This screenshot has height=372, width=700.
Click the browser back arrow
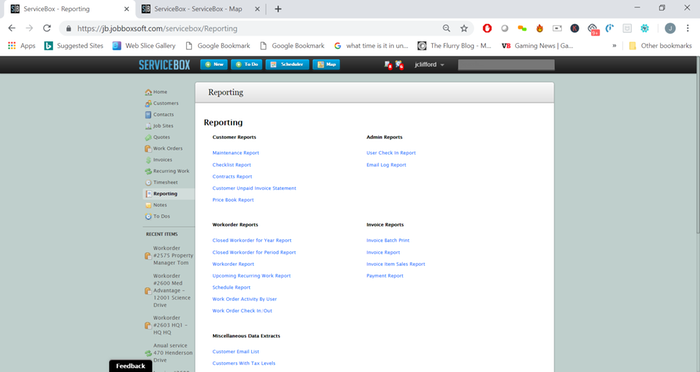click(x=12, y=28)
